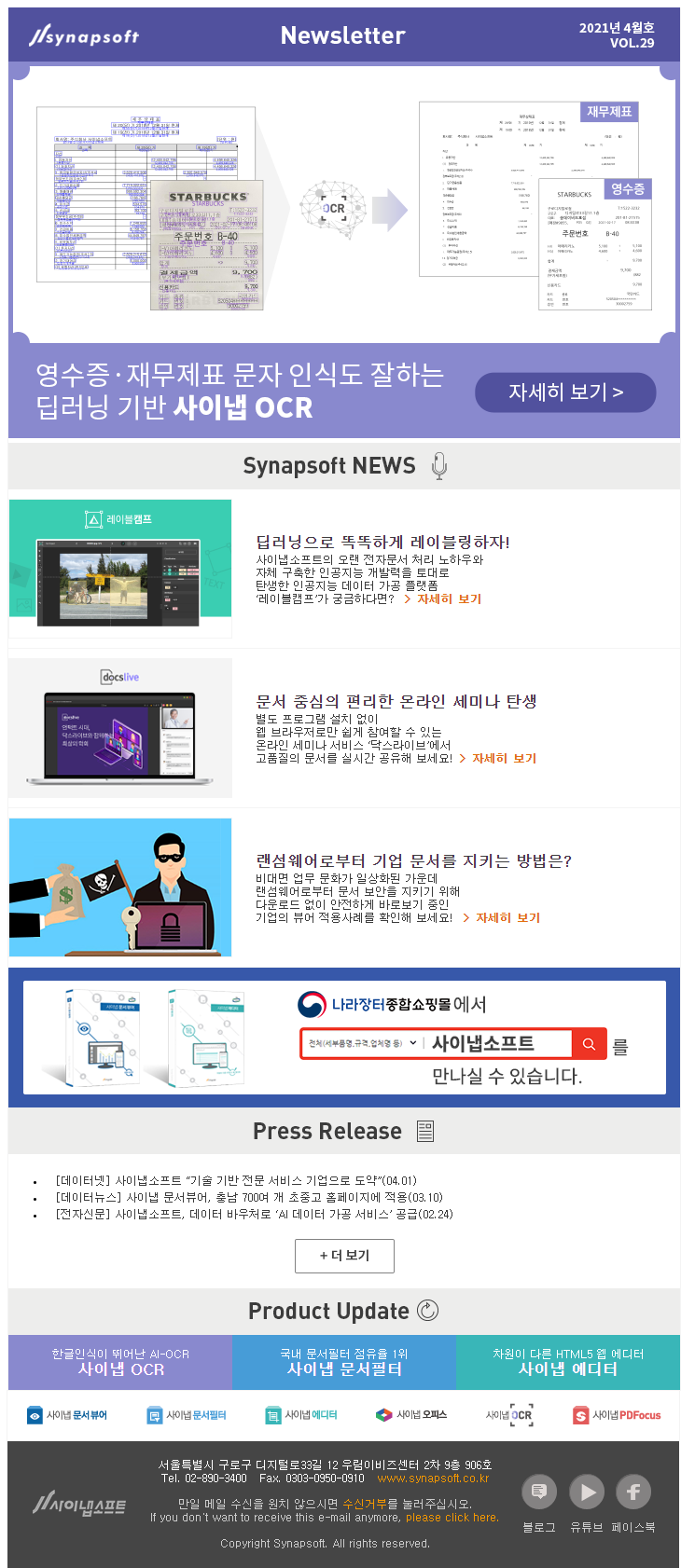Open the 사이냅 OCR product update tile
Screen dimensions: 681x1568
pos(120,1363)
